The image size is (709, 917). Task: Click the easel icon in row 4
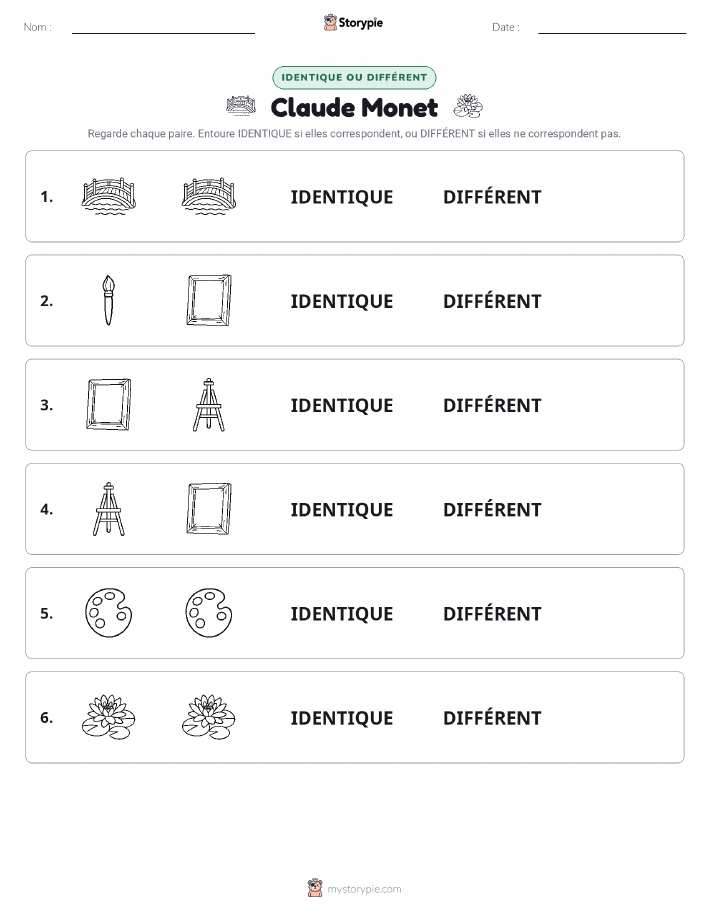point(108,509)
